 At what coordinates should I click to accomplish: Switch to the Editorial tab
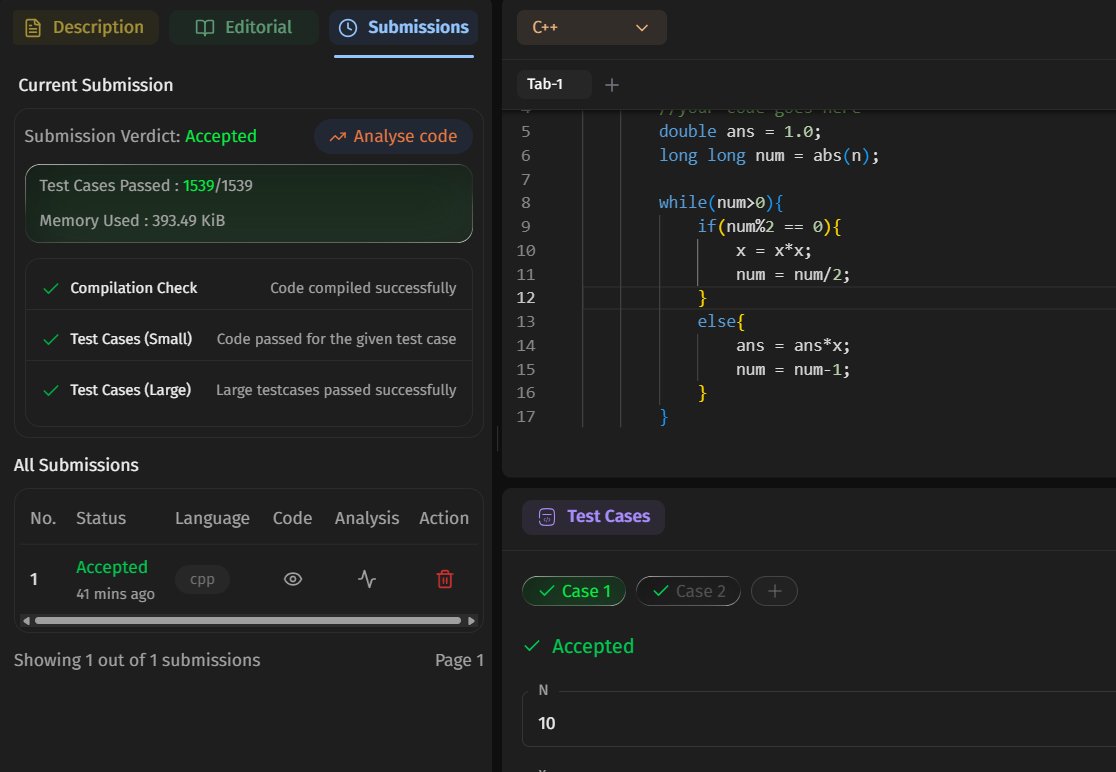[x=243, y=28]
